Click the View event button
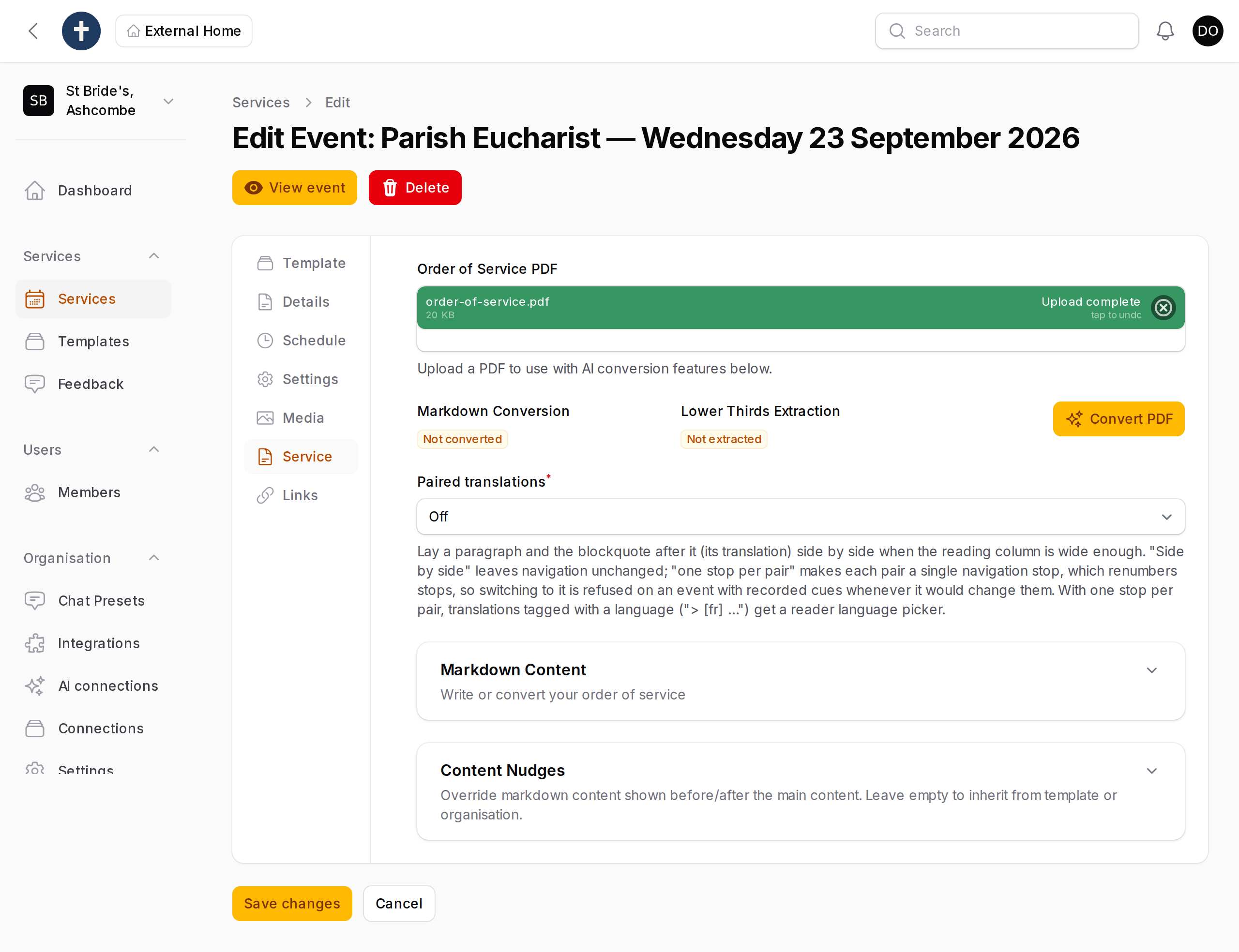 coord(295,188)
